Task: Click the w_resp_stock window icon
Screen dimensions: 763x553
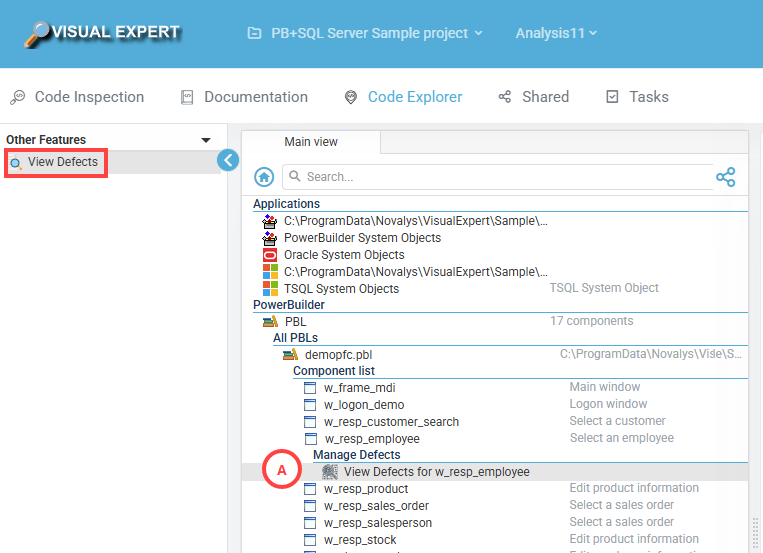Action: pos(310,540)
